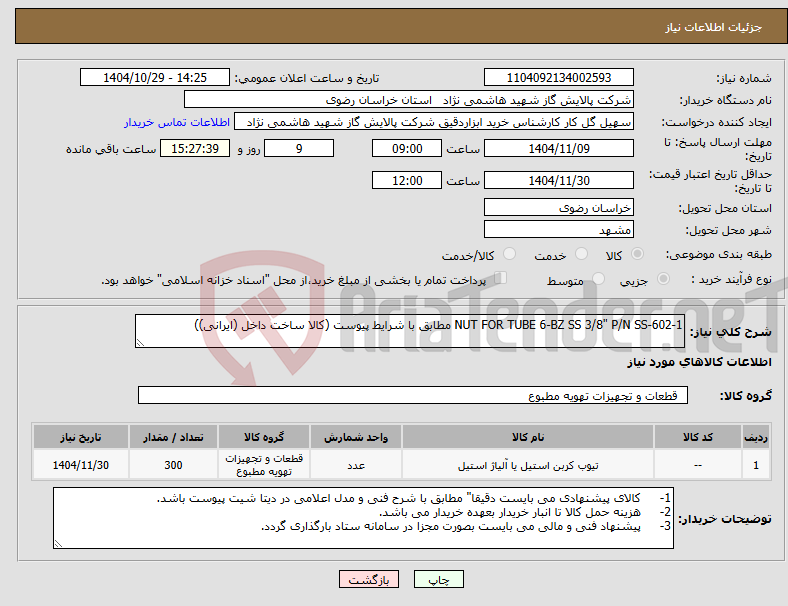This screenshot has width=788, height=606.
Task: Click the چاپ (print) button
Action: pos(438,579)
